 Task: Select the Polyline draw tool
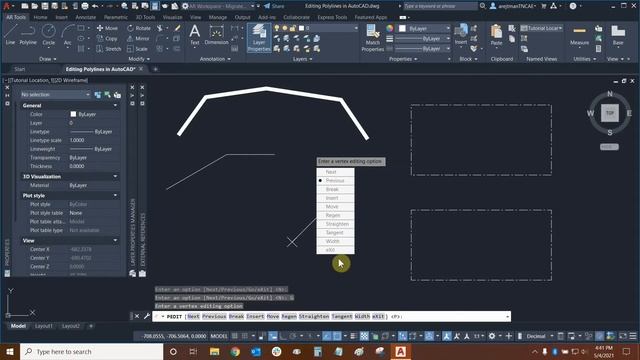click(x=28, y=34)
